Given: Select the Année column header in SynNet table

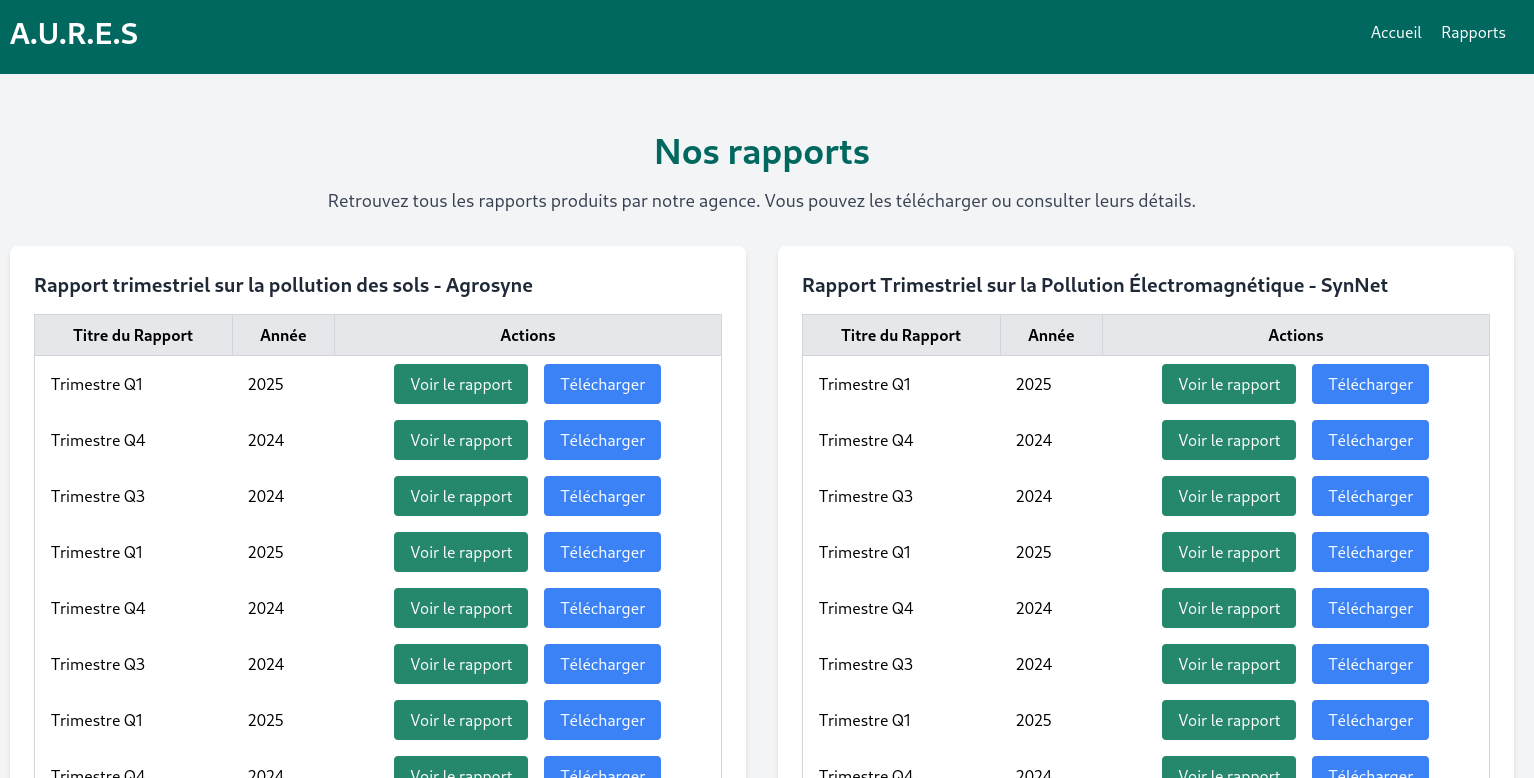Looking at the screenshot, I should pos(1051,335).
